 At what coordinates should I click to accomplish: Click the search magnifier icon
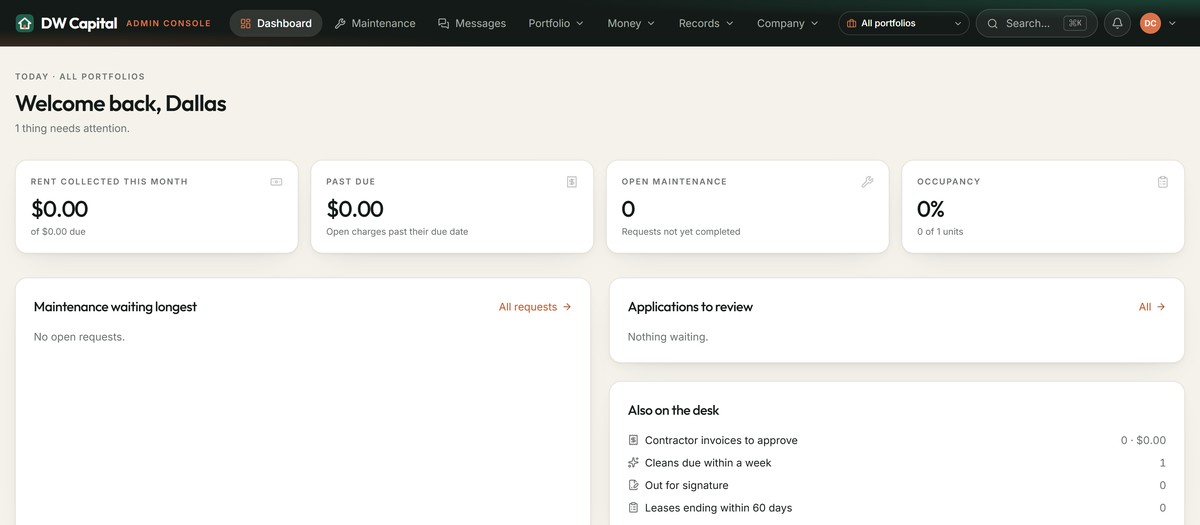(x=993, y=23)
